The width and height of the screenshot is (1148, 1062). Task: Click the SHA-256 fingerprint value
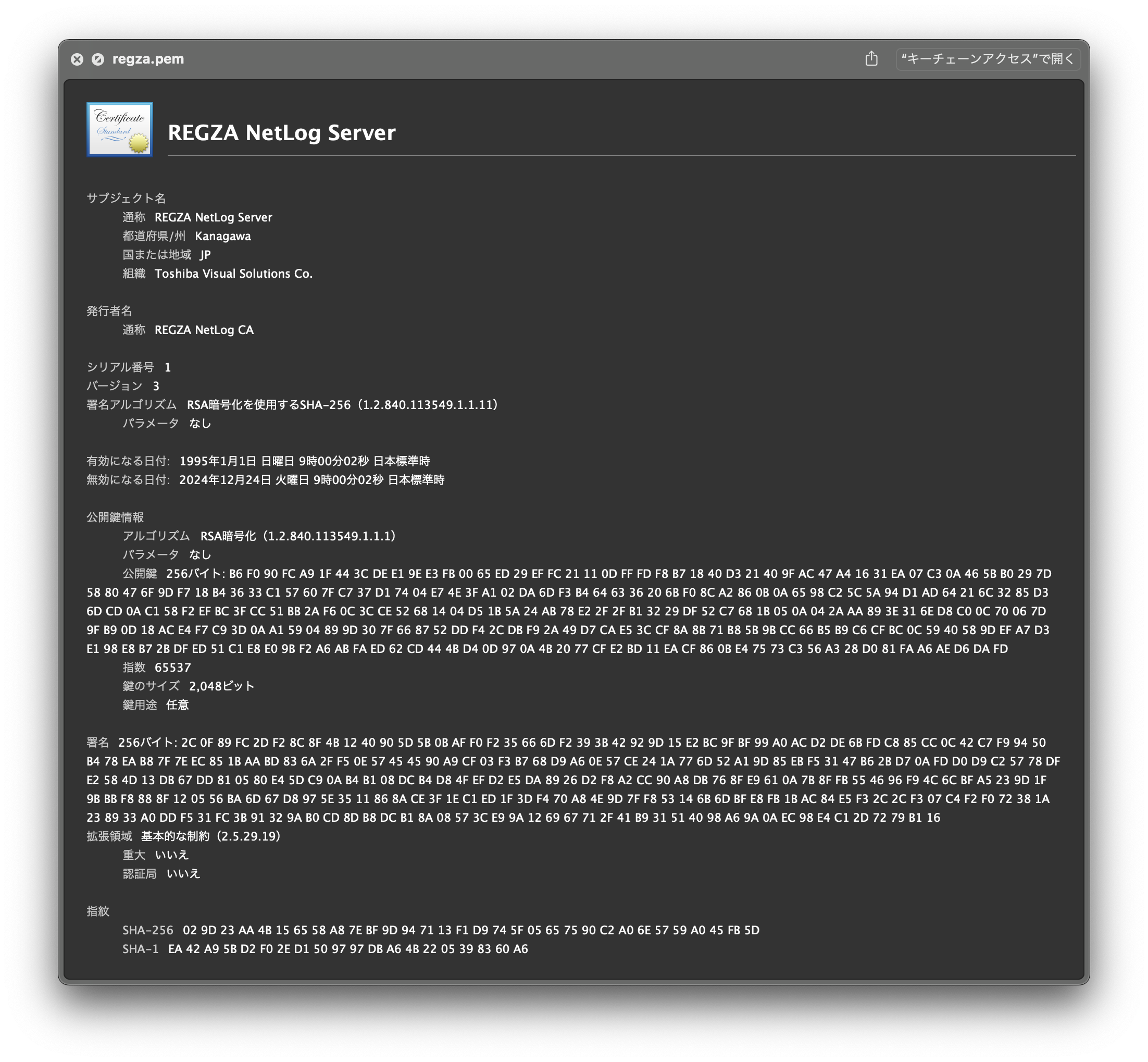[x=471, y=930]
